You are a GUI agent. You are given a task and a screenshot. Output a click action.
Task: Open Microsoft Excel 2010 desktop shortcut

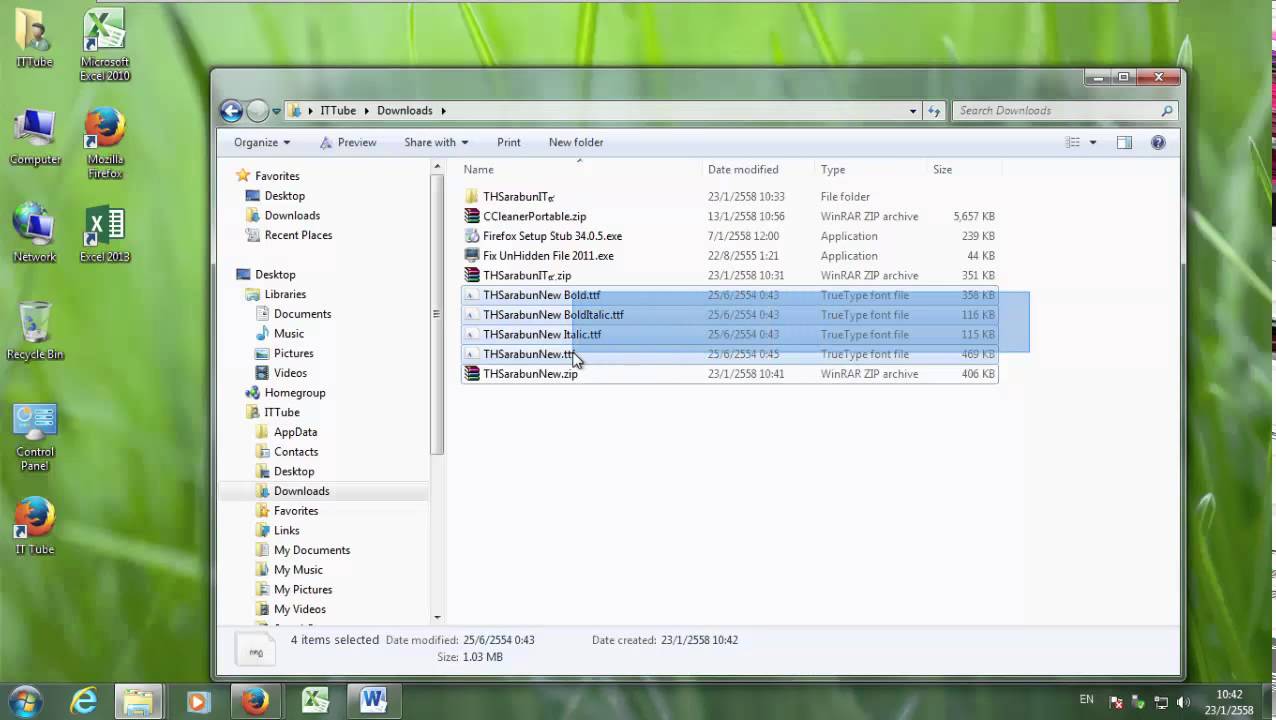coord(105,45)
